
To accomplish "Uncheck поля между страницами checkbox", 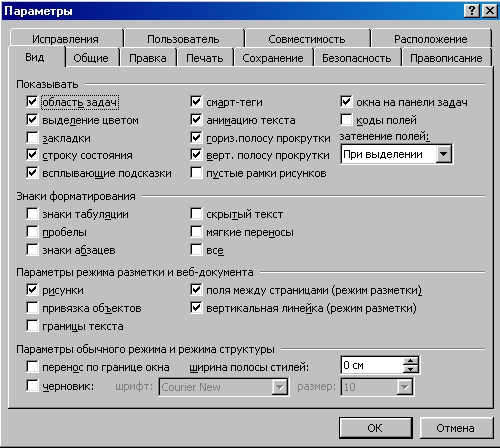I will click(196, 289).
